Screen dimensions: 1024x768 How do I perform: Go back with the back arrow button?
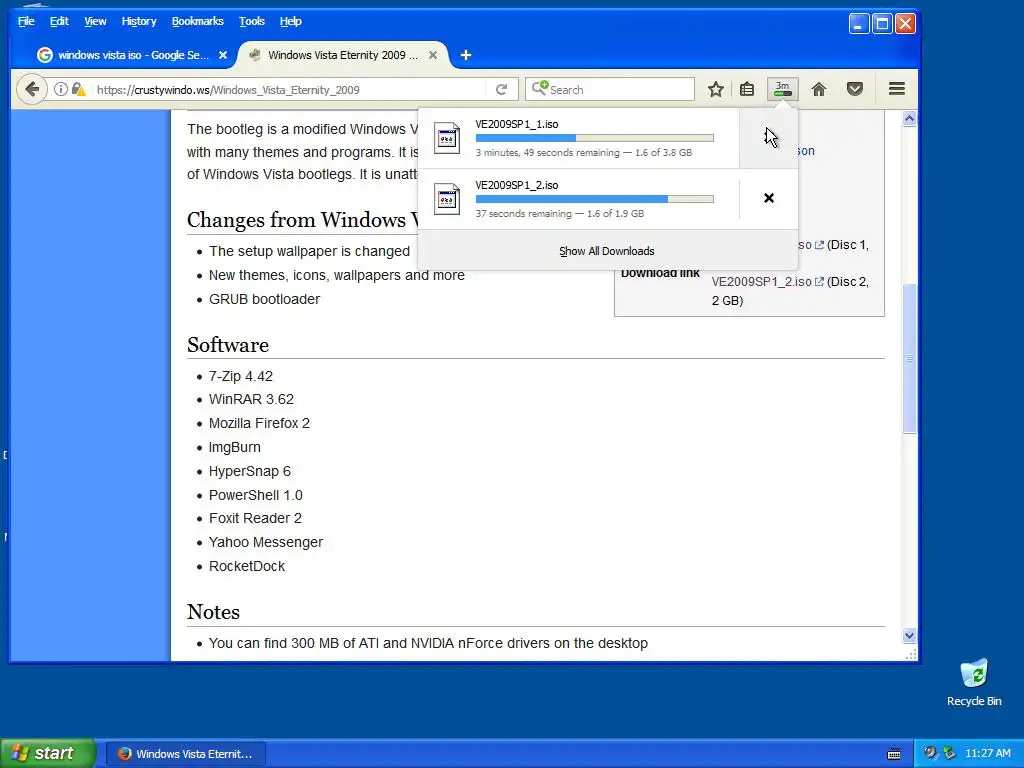(x=31, y=89)
